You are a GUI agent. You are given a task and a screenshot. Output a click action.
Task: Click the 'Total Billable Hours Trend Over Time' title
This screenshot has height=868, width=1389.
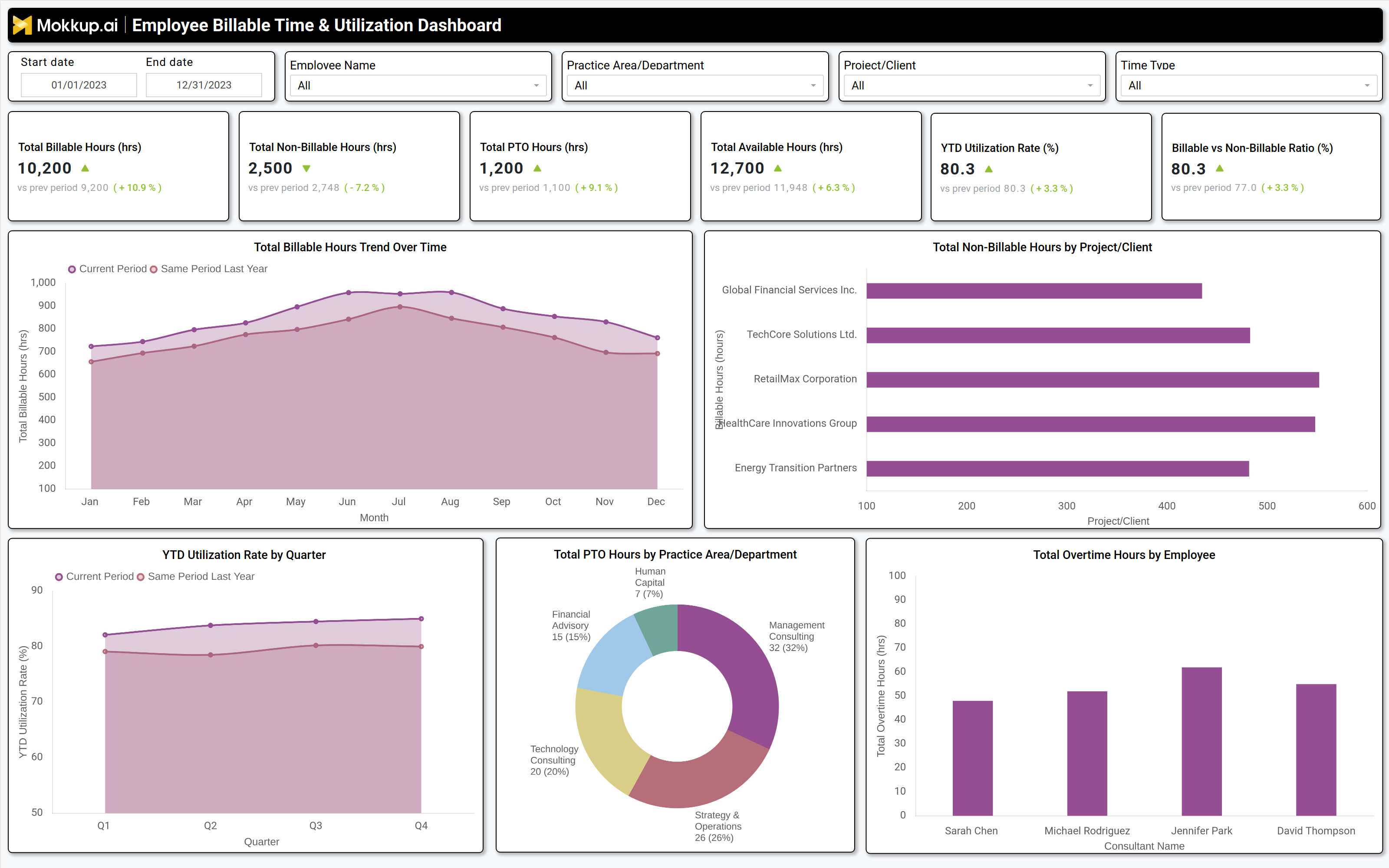tap(350, 247)
